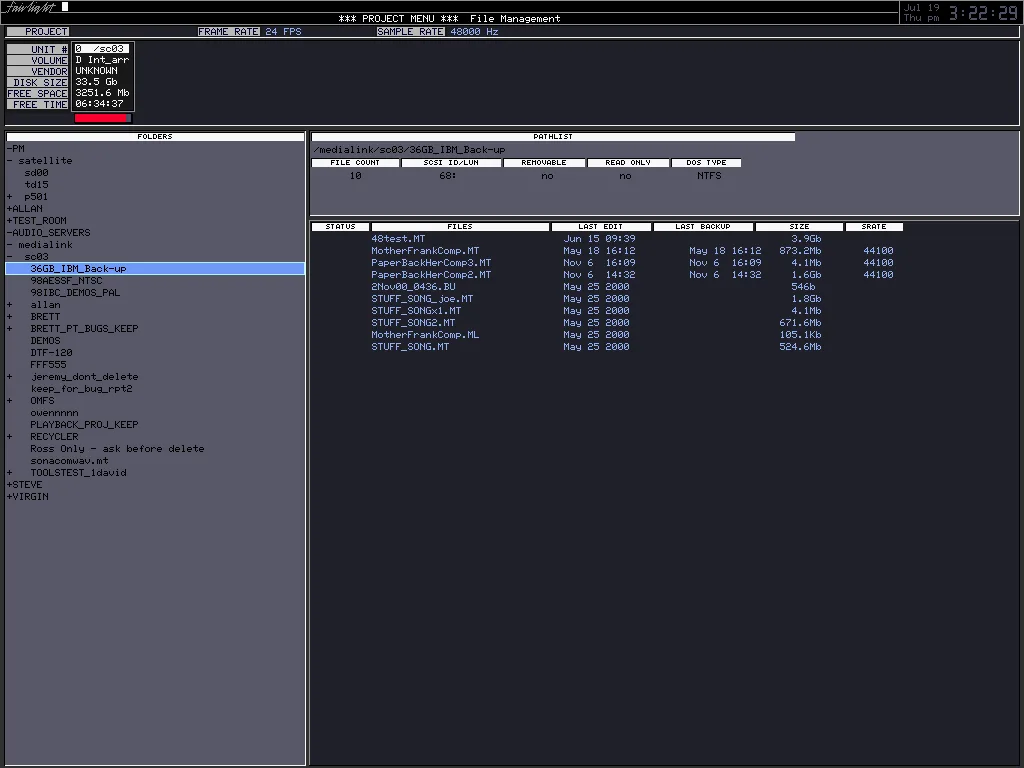Screen dimensions: 1024x768
Task: Select file PaperBackHerComp3.MT
Action: [x=431, y=263]
